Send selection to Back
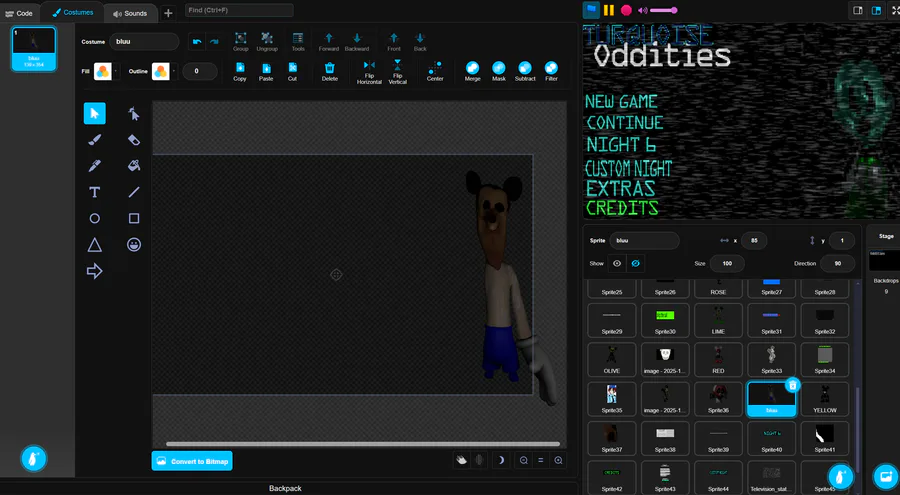This screenshot has width=900, height=495. tap(420, 41)
